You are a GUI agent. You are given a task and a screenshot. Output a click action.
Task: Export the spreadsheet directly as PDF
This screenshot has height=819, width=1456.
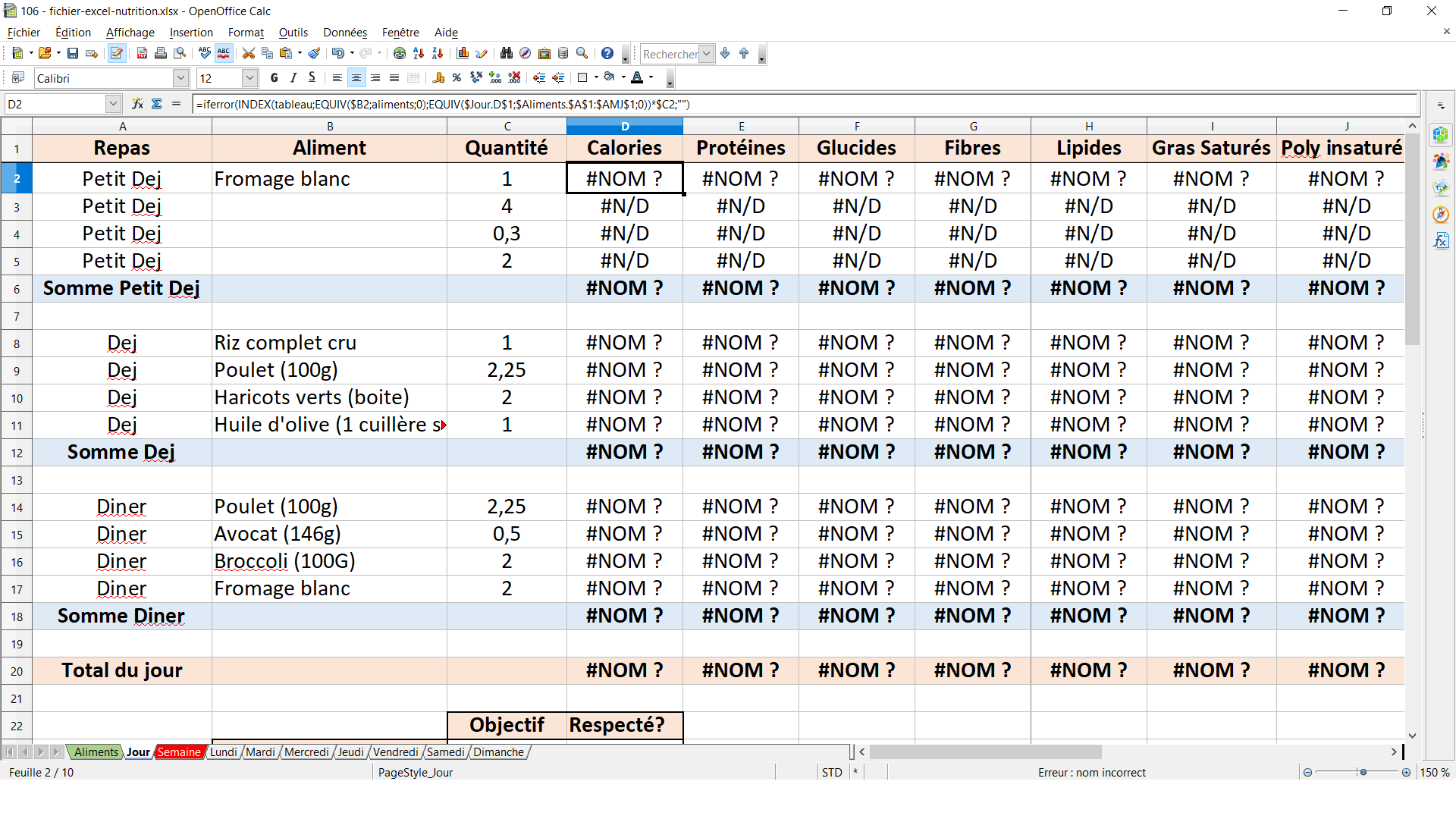(141, 53)
